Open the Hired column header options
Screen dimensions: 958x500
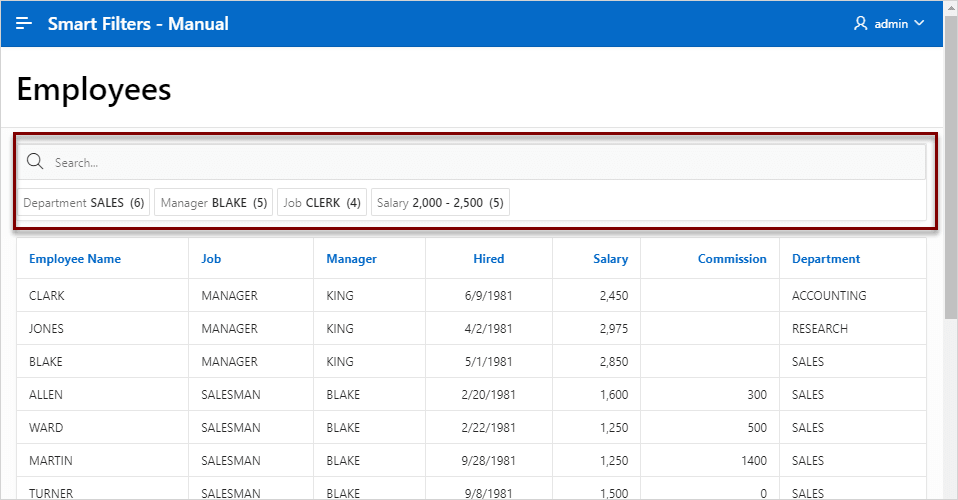[x=489, y=259]
